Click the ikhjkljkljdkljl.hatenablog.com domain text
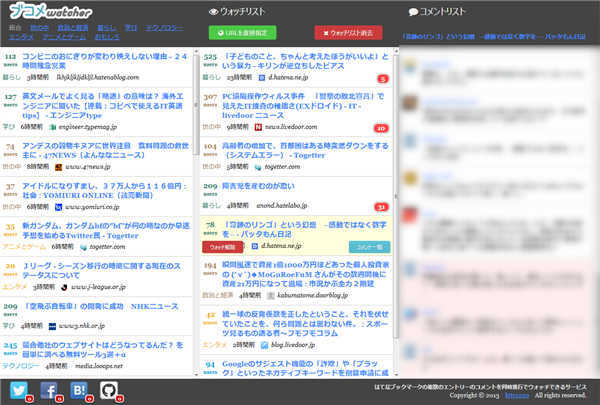Image resolution: width=600 pixels, height=405 pixels. [x=98, y=77]
